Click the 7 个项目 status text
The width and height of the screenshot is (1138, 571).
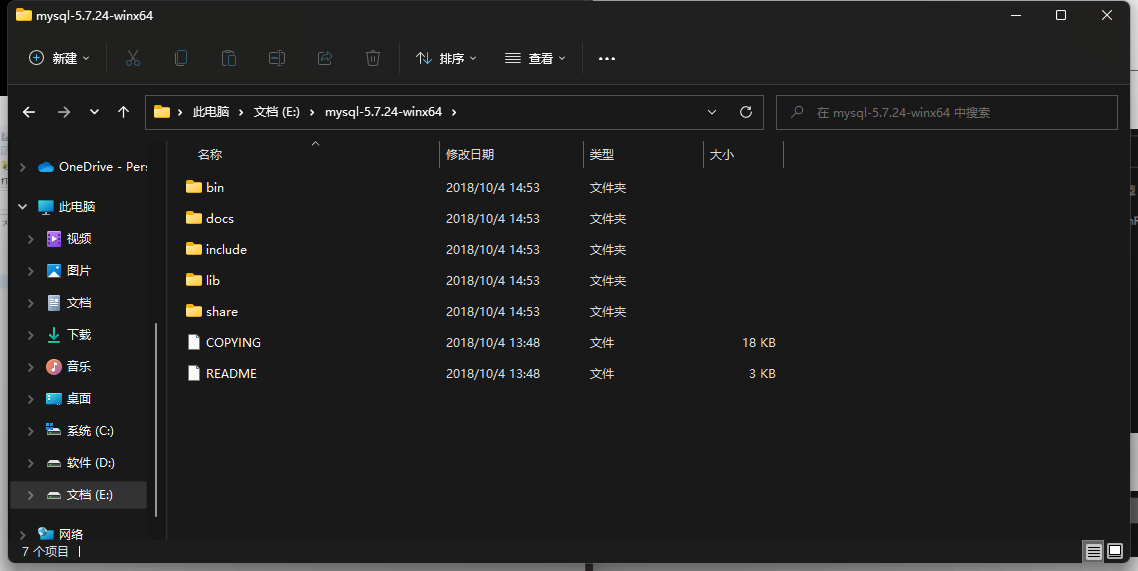point(45,551)
